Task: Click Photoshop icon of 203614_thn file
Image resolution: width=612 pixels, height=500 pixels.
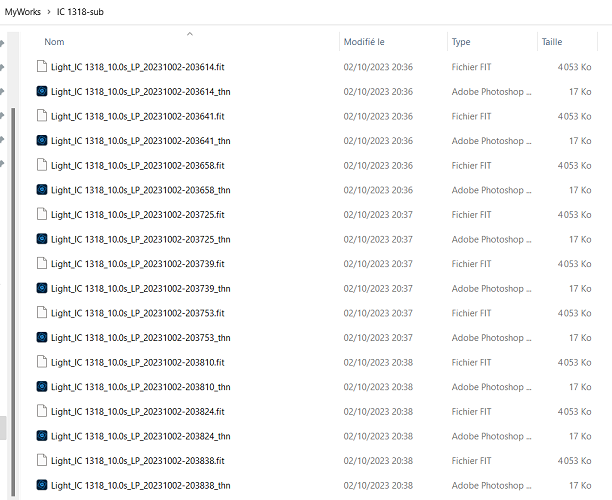Action: click(42, 91)
